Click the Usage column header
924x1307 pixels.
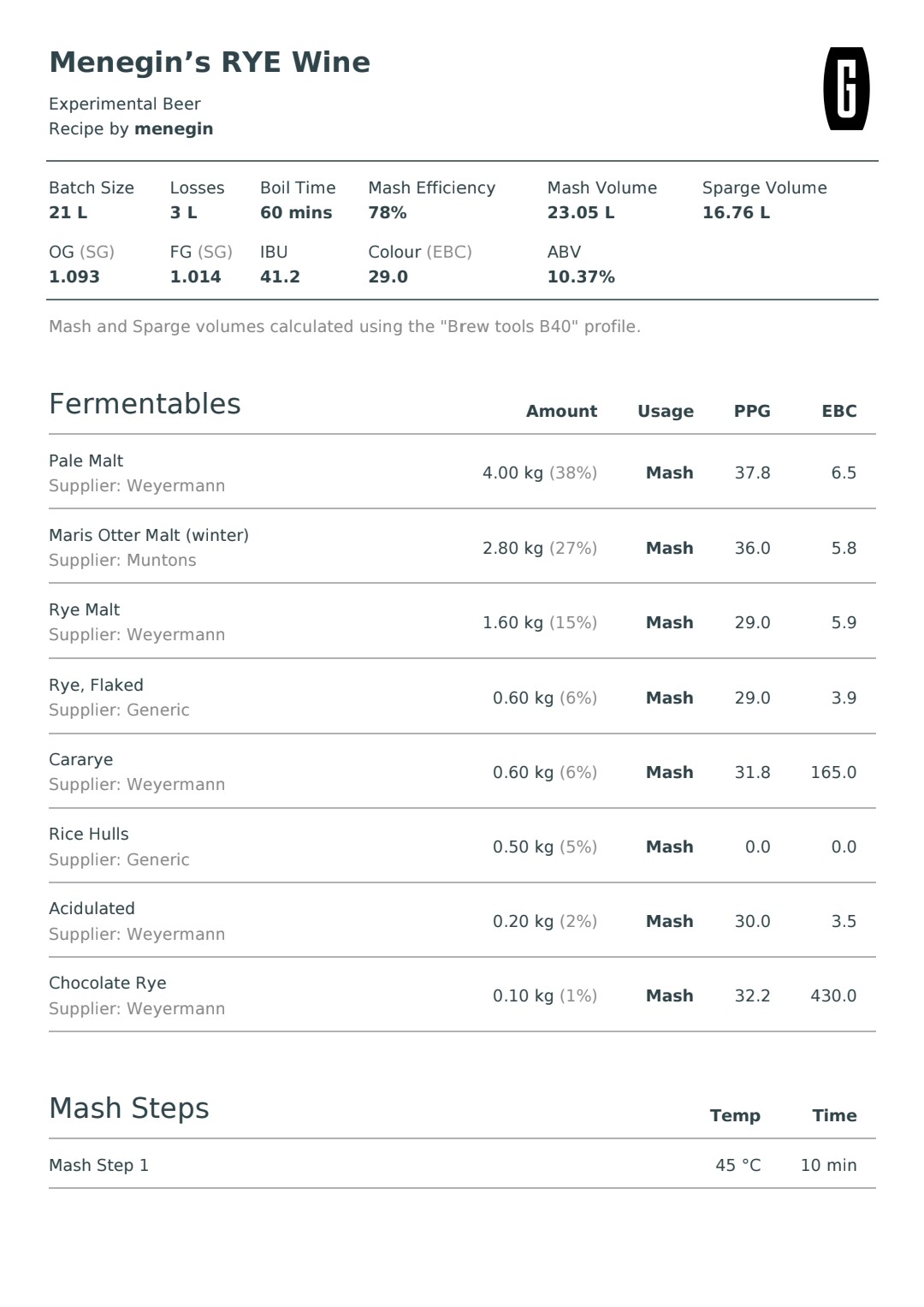[x=666, y=411]
